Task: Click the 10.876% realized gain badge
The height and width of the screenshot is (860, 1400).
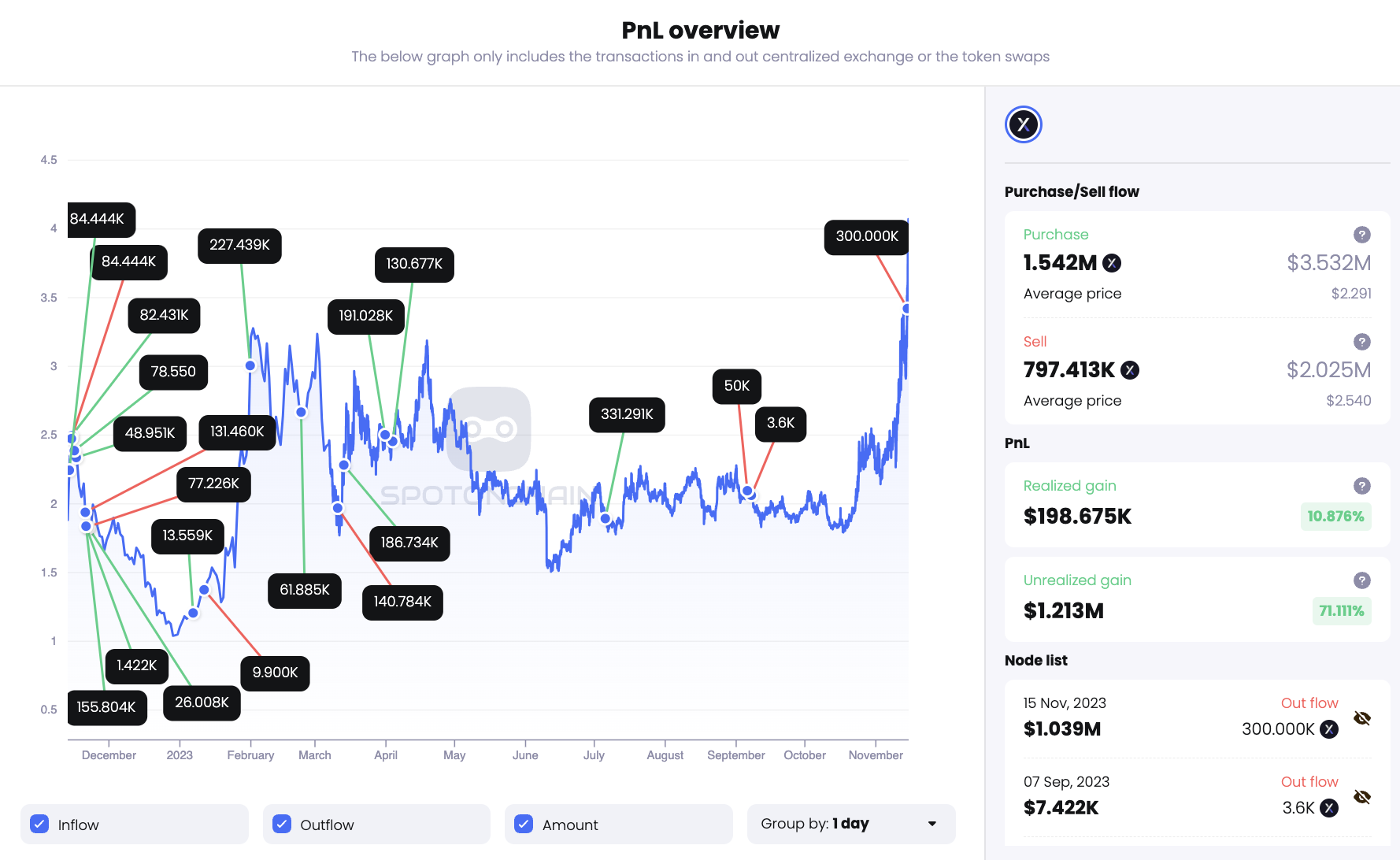Action: click(1335, 517)
